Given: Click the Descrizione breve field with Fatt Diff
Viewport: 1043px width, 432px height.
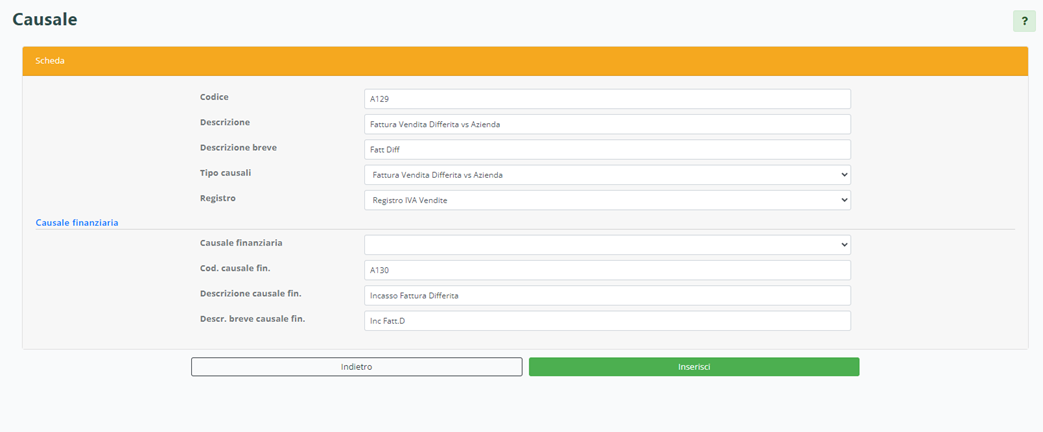Looking at the screenshot, I should pos(607,149).
